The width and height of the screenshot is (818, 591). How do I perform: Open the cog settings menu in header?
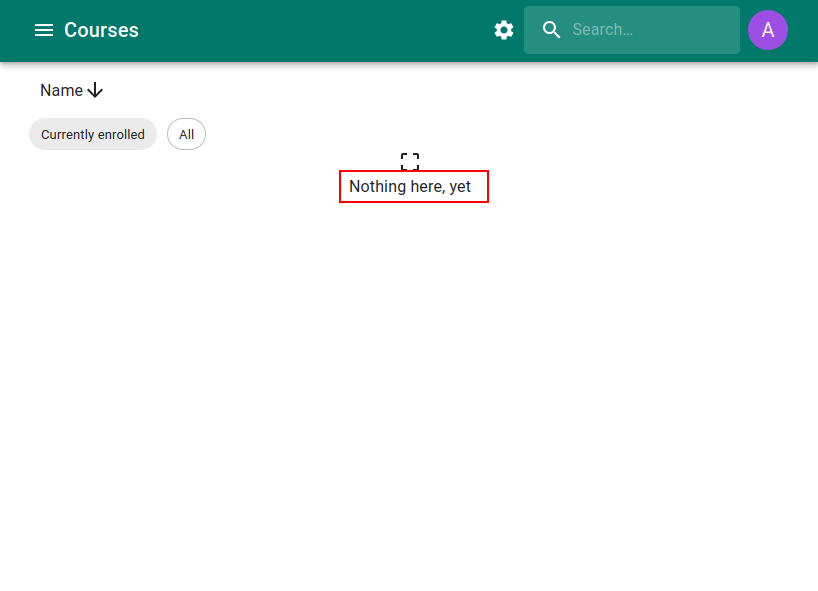[504, 30]
